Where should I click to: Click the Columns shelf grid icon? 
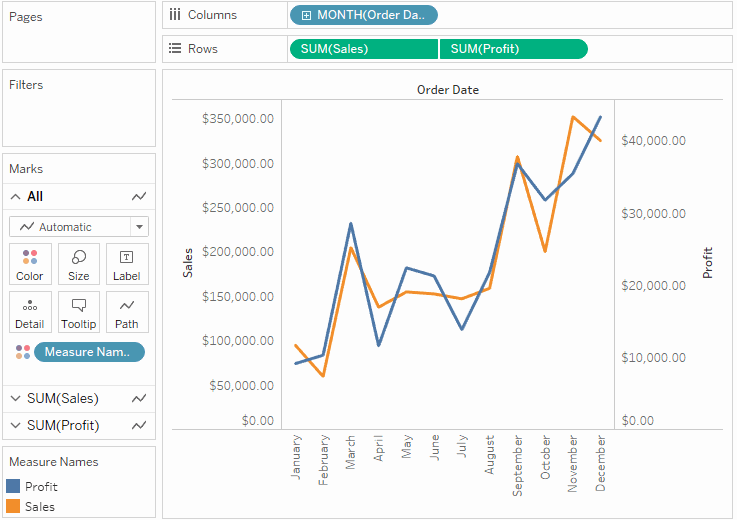point(175,15)
